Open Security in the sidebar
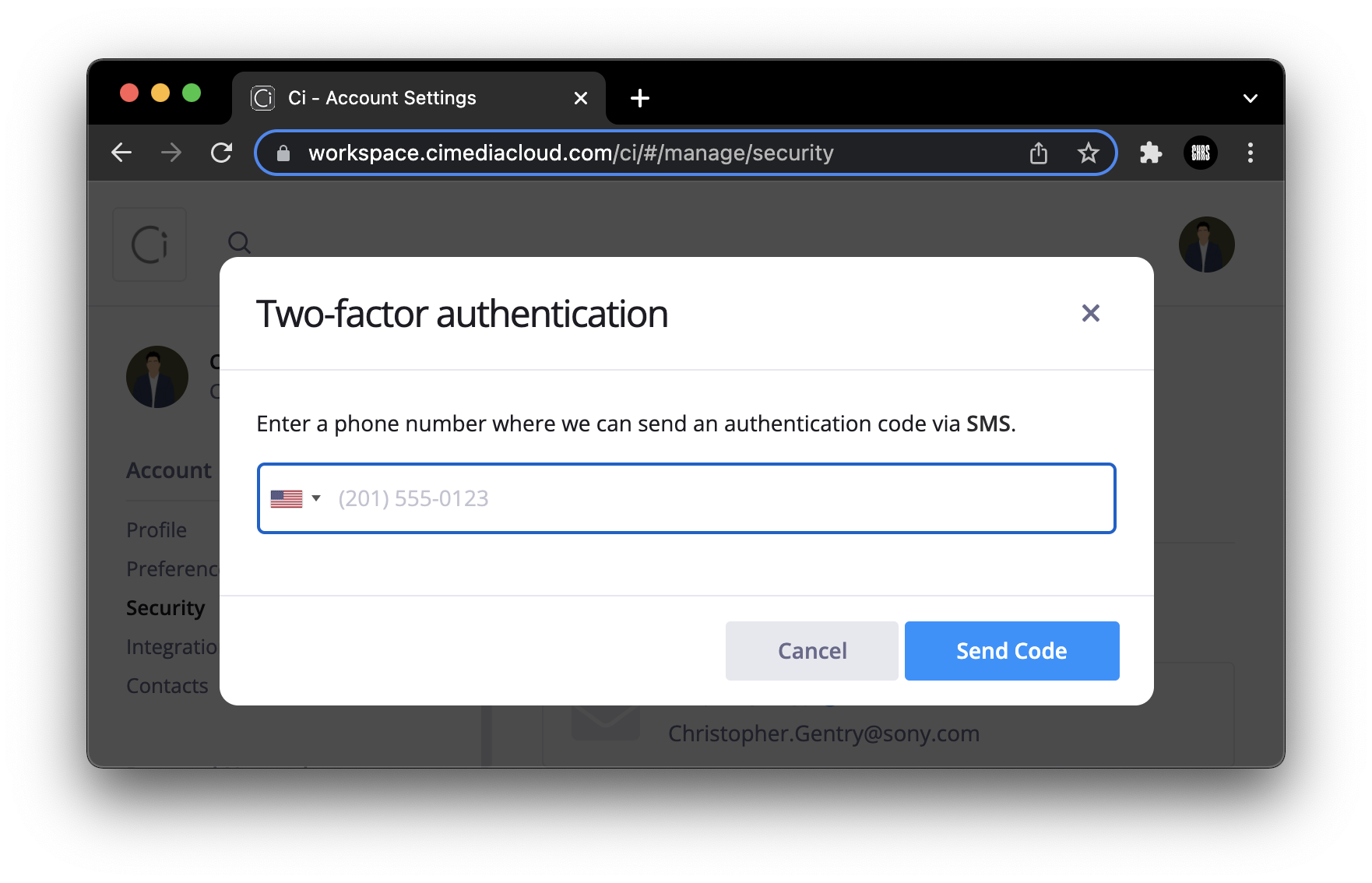1372x883 pixels. click(165, 608)
